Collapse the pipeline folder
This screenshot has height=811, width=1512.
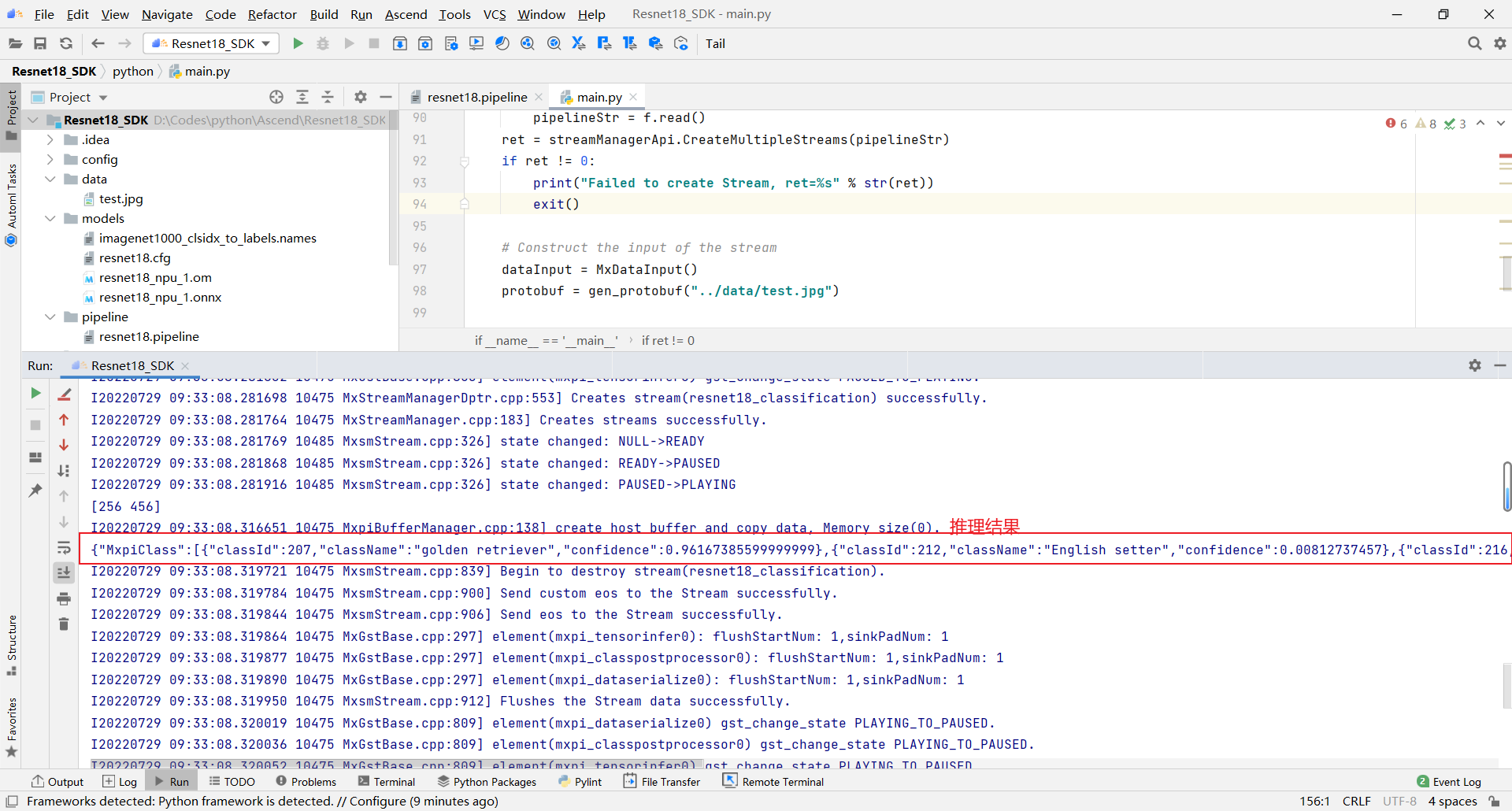tap(50, 317)
